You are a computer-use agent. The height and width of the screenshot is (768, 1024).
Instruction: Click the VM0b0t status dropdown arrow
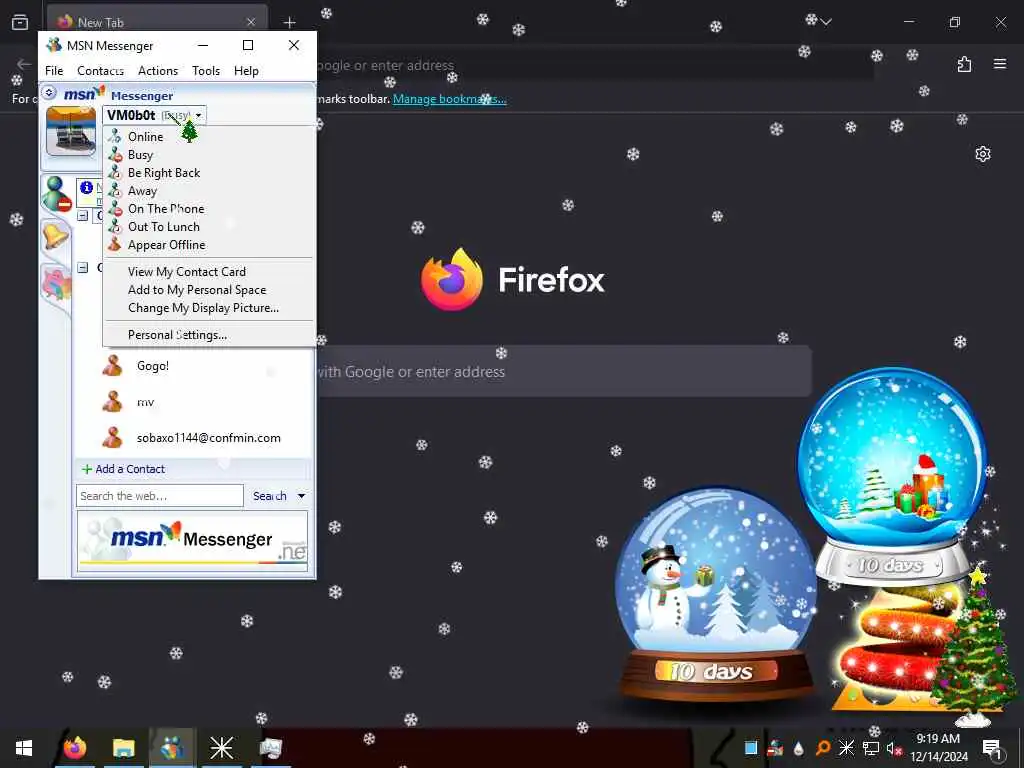click(x=199, y=116)
